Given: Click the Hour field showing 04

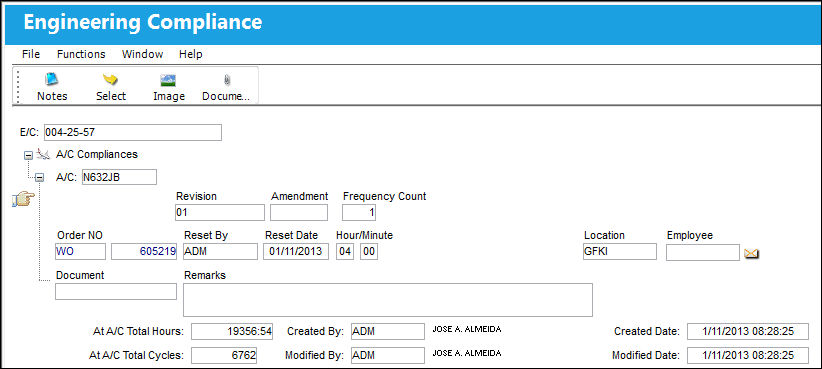Looking at the screenshot, I should point(345,252).
